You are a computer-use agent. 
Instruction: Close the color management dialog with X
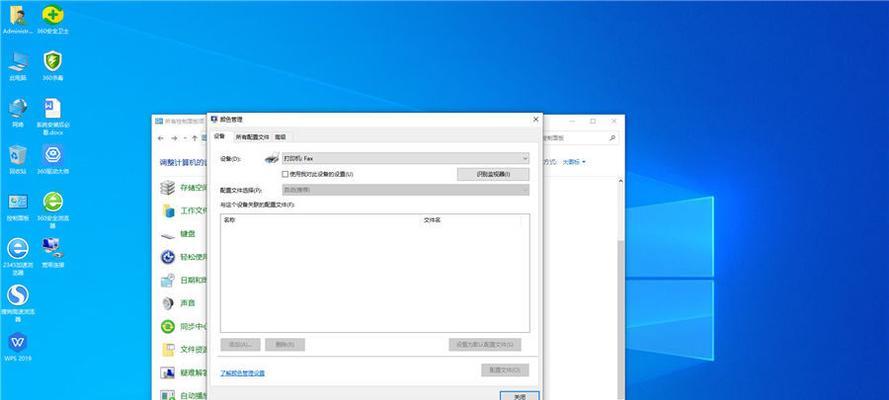pyautogui.click(x=536, y=120)
